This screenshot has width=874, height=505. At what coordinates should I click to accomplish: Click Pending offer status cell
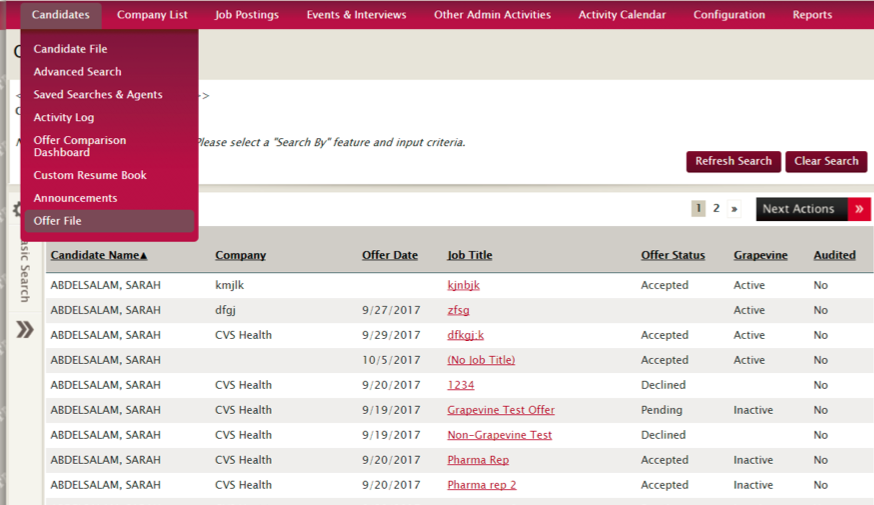662,410
